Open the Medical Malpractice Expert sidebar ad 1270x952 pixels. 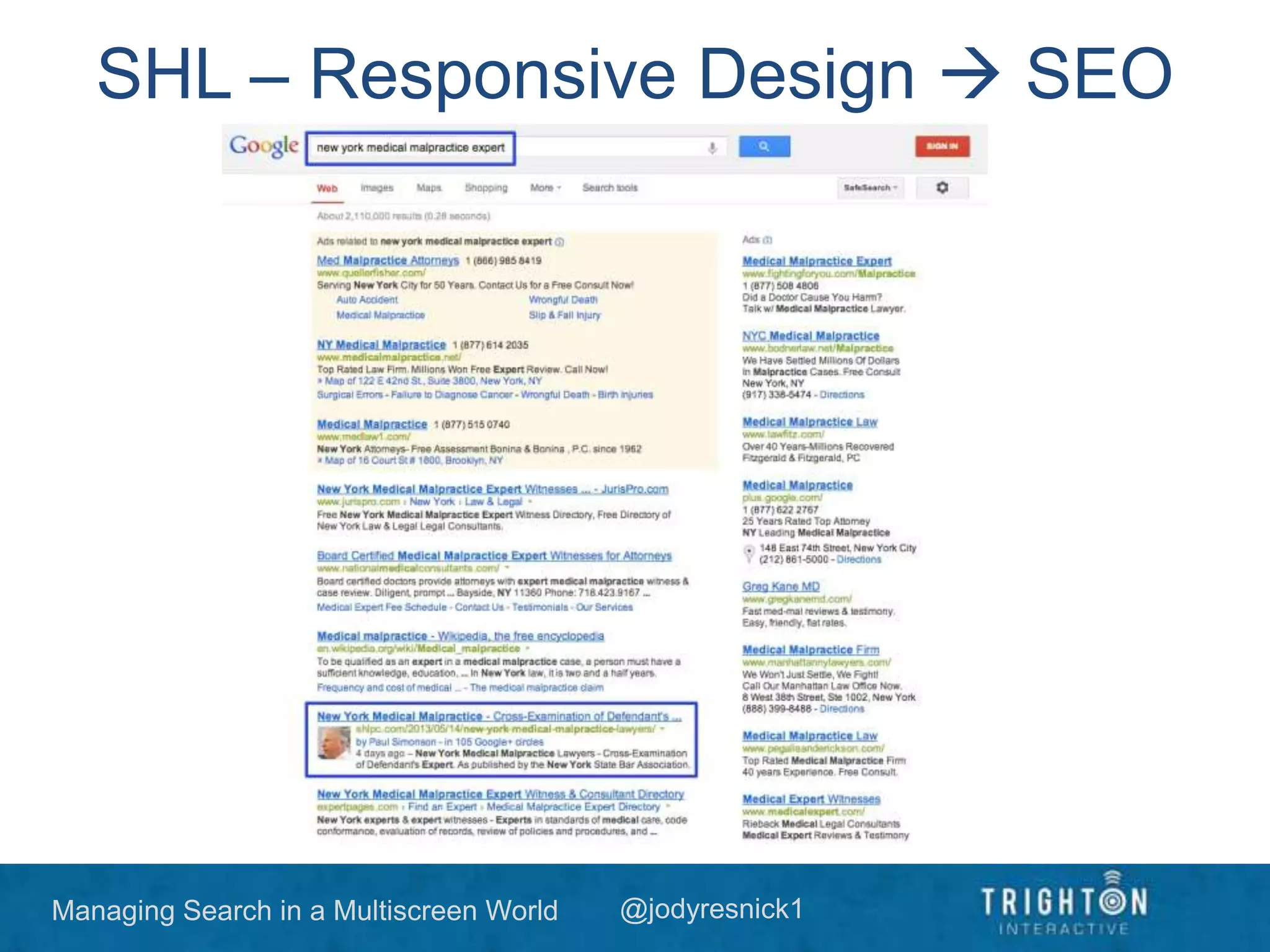point(817,262)
